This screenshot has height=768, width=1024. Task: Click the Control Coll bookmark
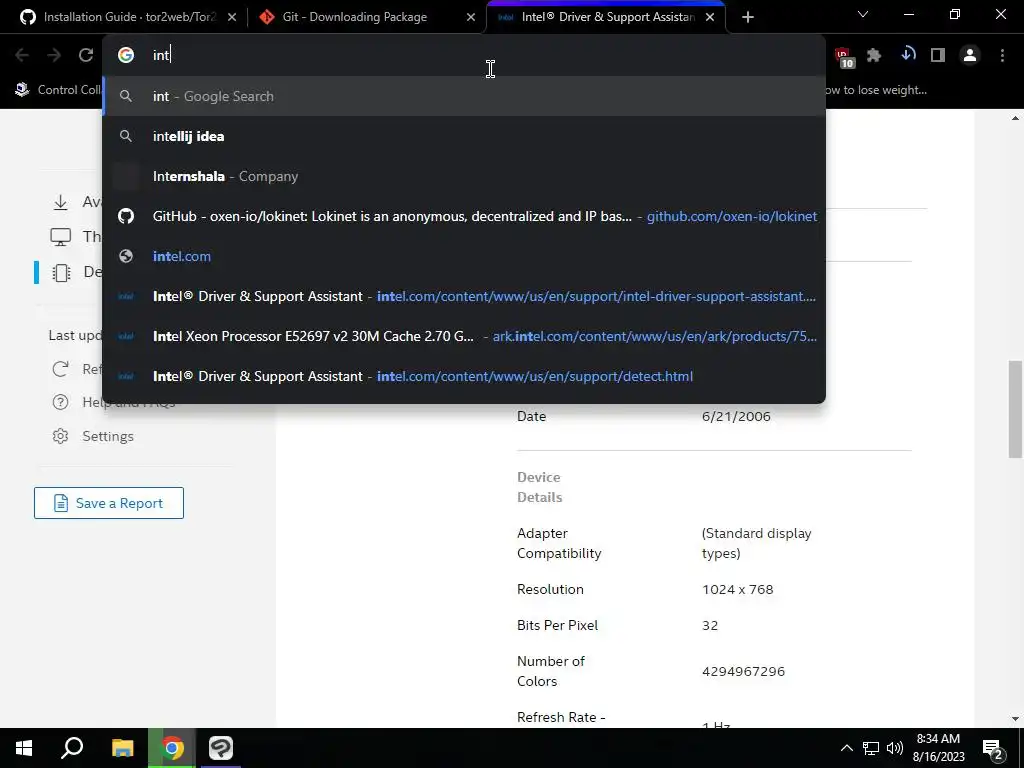coord(57,90)
